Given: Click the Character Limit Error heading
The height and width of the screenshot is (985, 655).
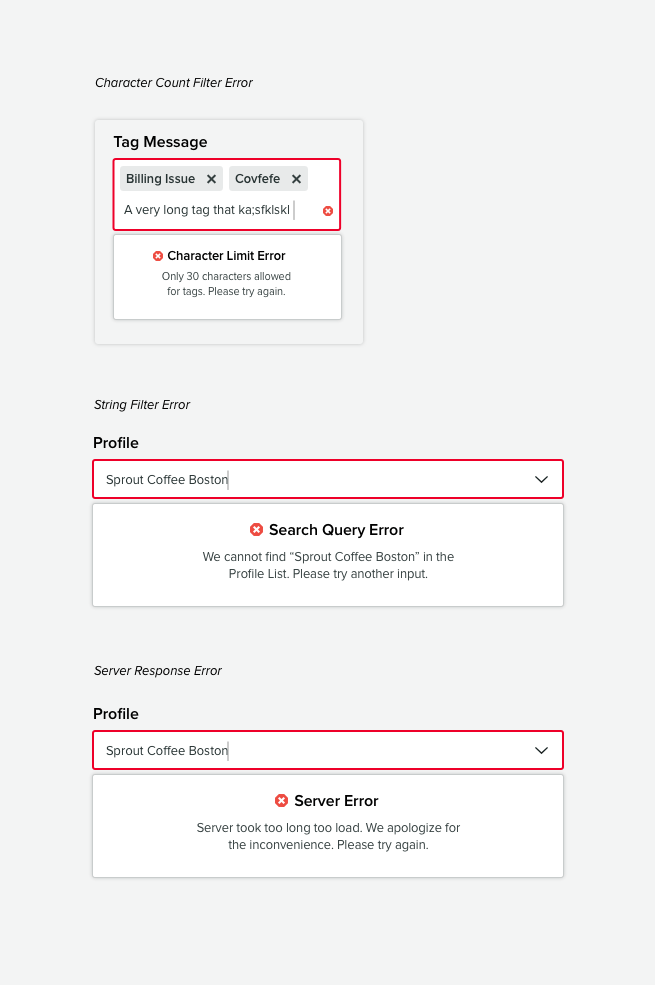Looking at the screenshot, I should pyautogui.click(x=226, y=256).
